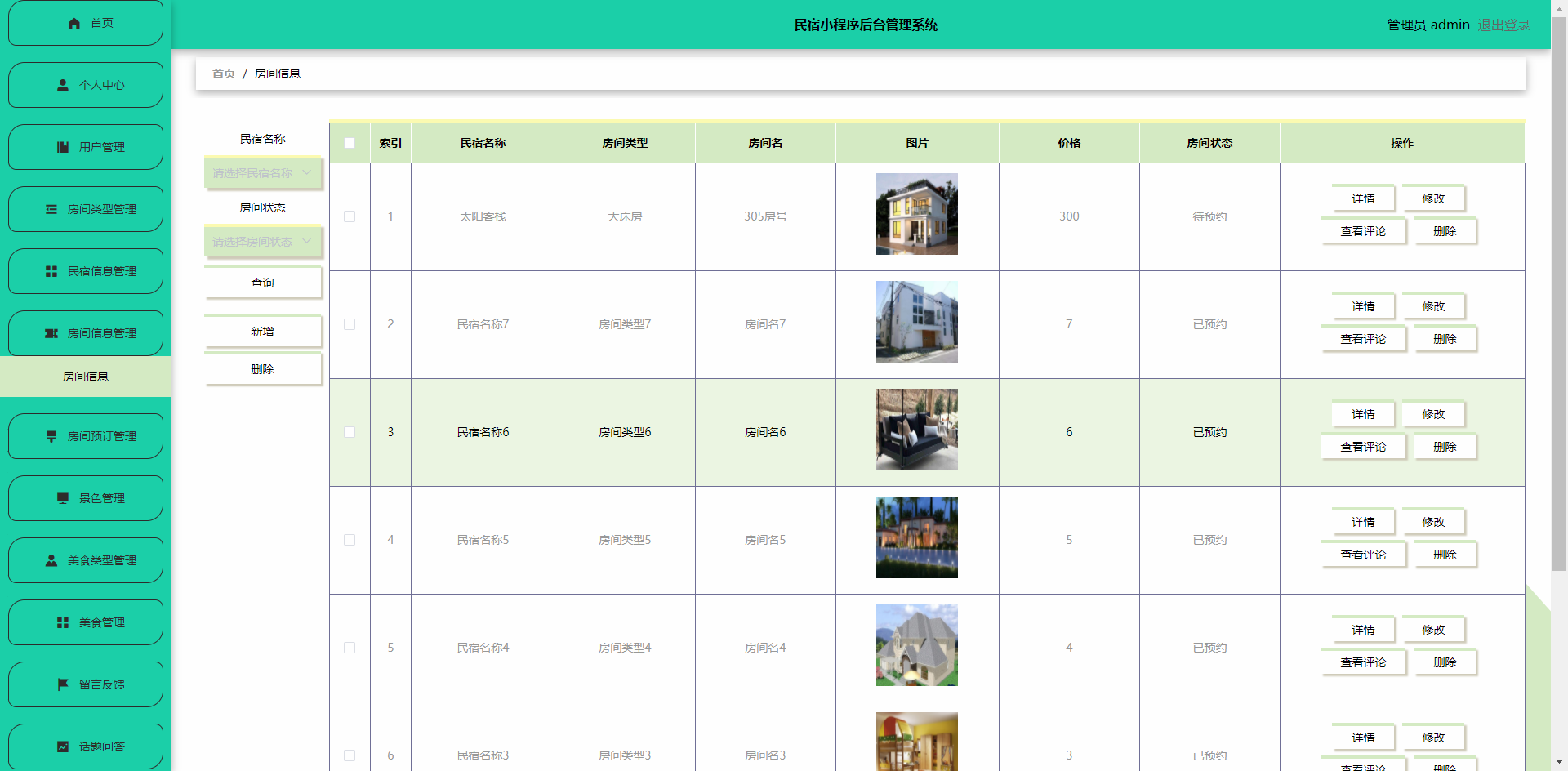Click the 新增 add button

262,332
